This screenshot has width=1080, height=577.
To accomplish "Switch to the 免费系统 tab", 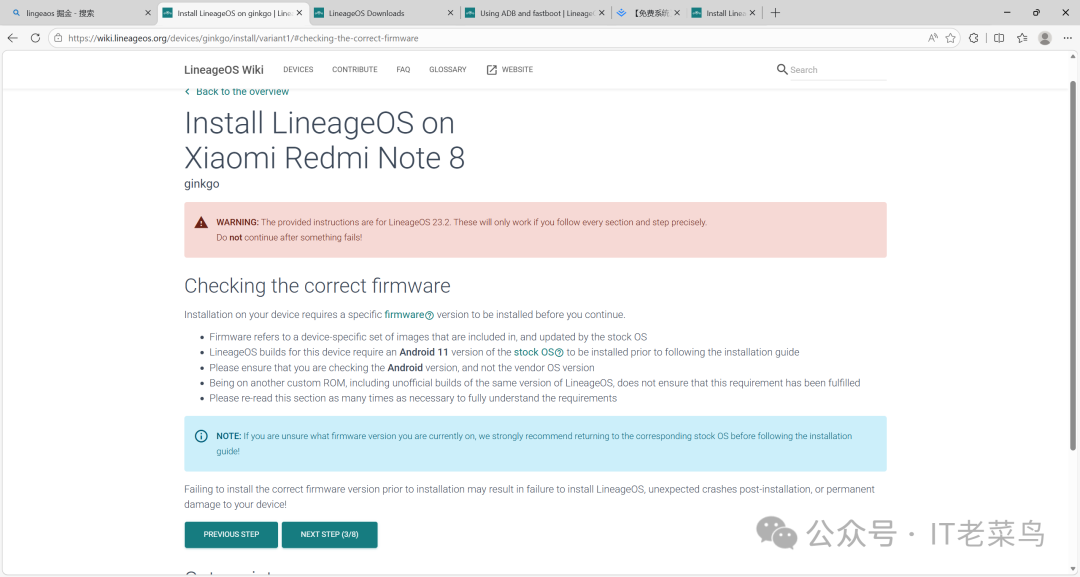I will point(648,12).
